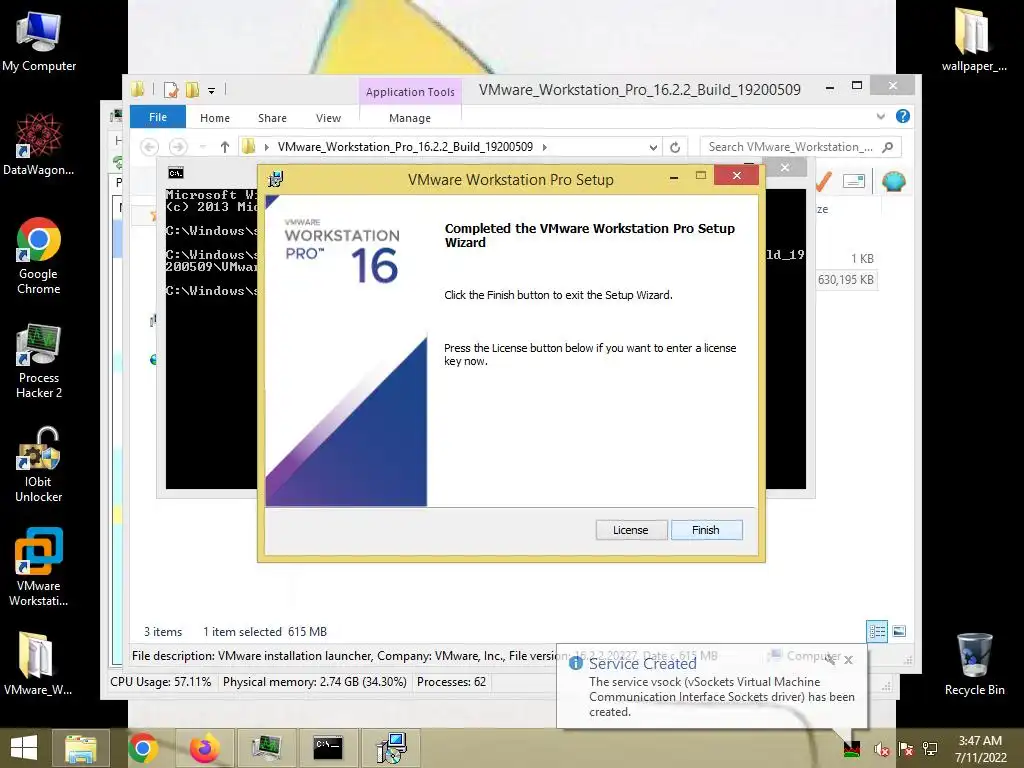
Task: Switch to Command Prompt in the taskbar
Action: (x=328, y=748)
